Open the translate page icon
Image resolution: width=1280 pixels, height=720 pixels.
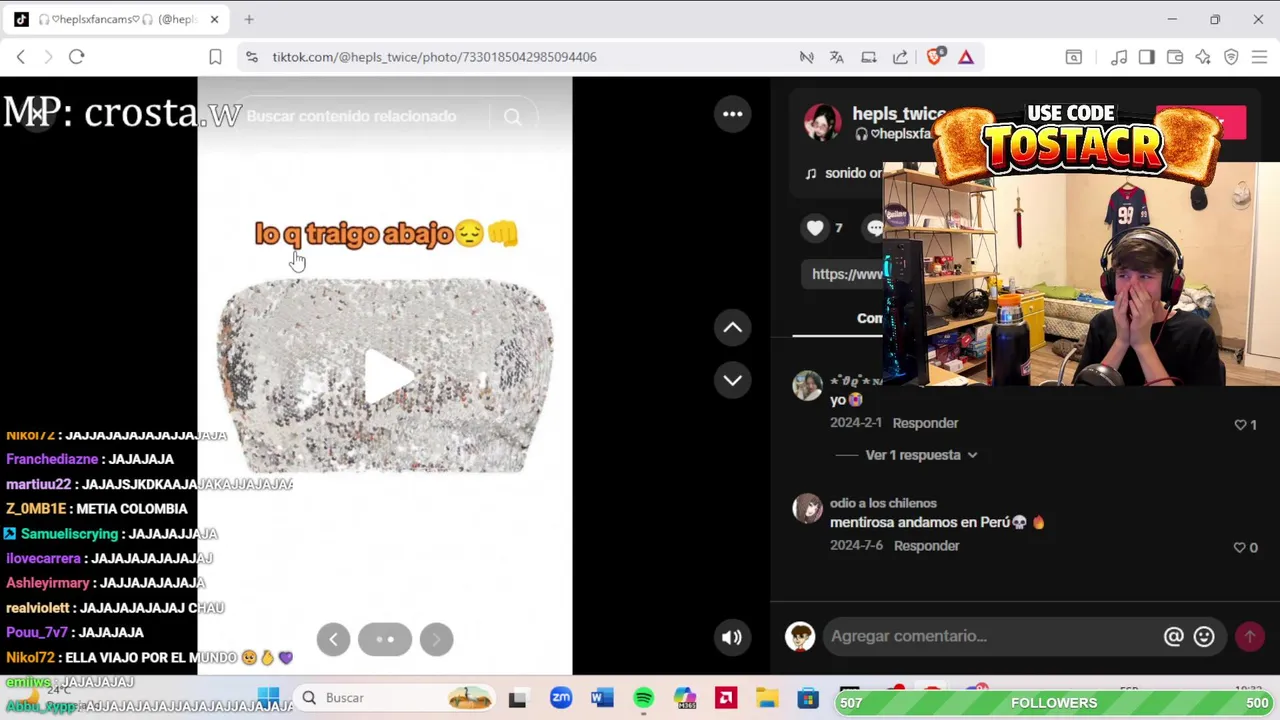(836, 57)
